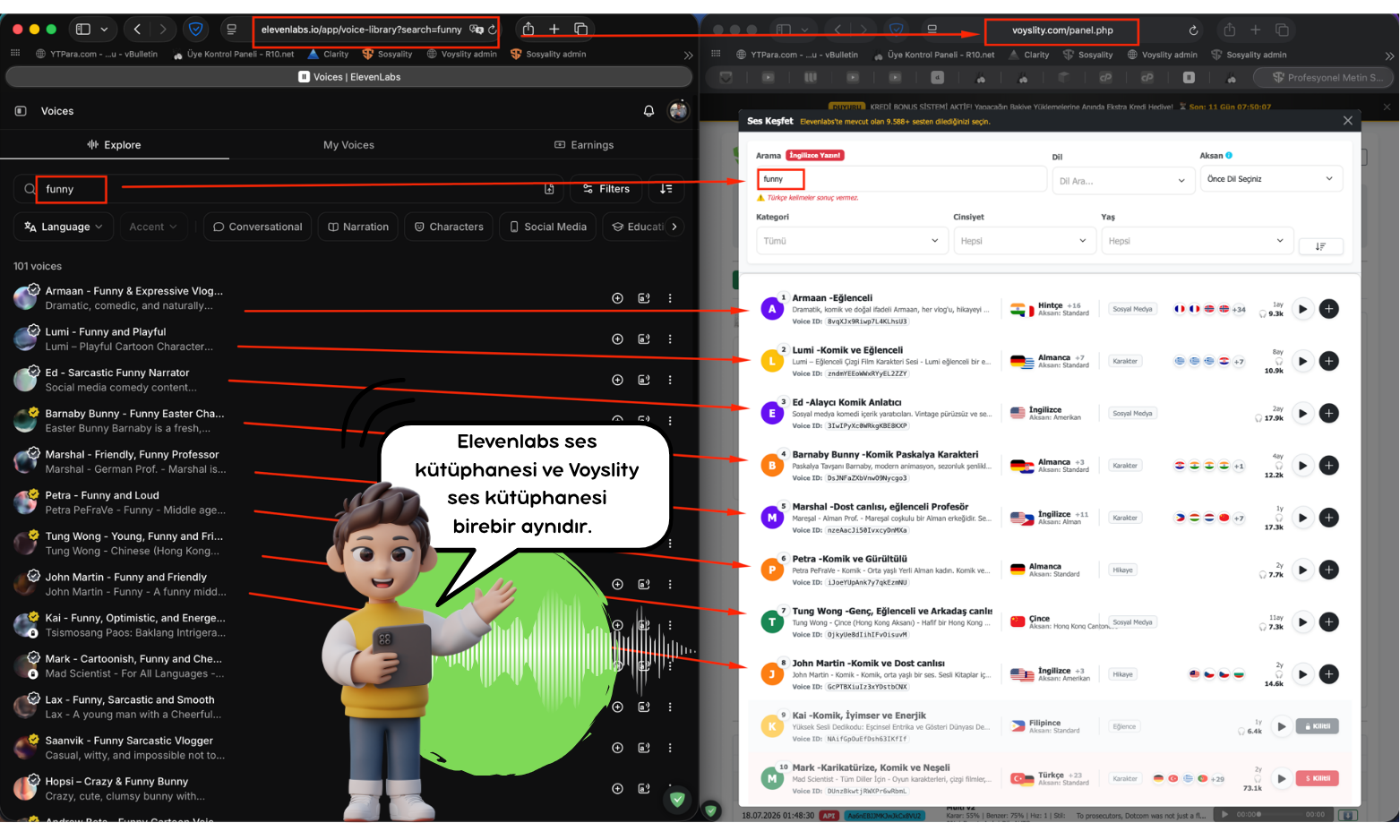
Task: Add Hopsi – Crazy & Funny Bunny via plus icon
Action: 617,789
